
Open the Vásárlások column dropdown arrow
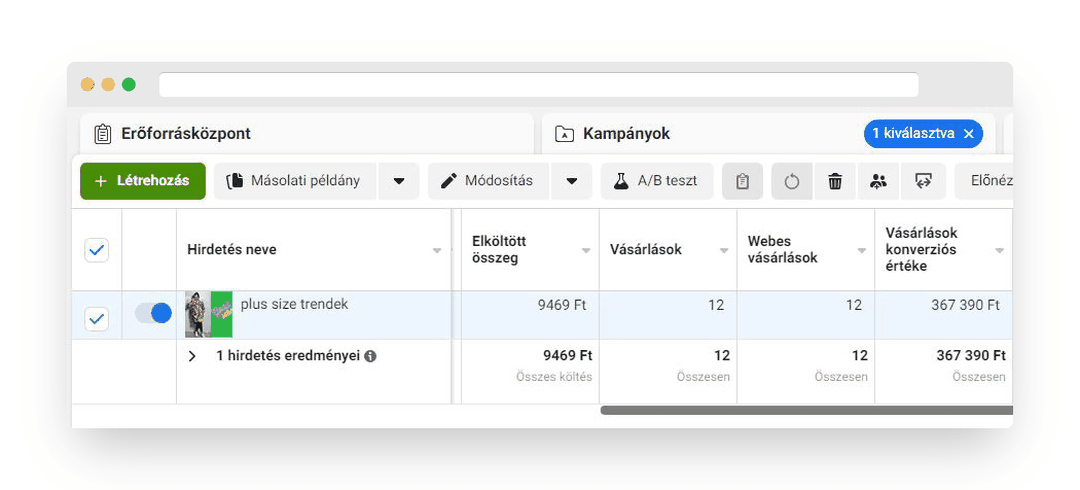pos(724,250)
